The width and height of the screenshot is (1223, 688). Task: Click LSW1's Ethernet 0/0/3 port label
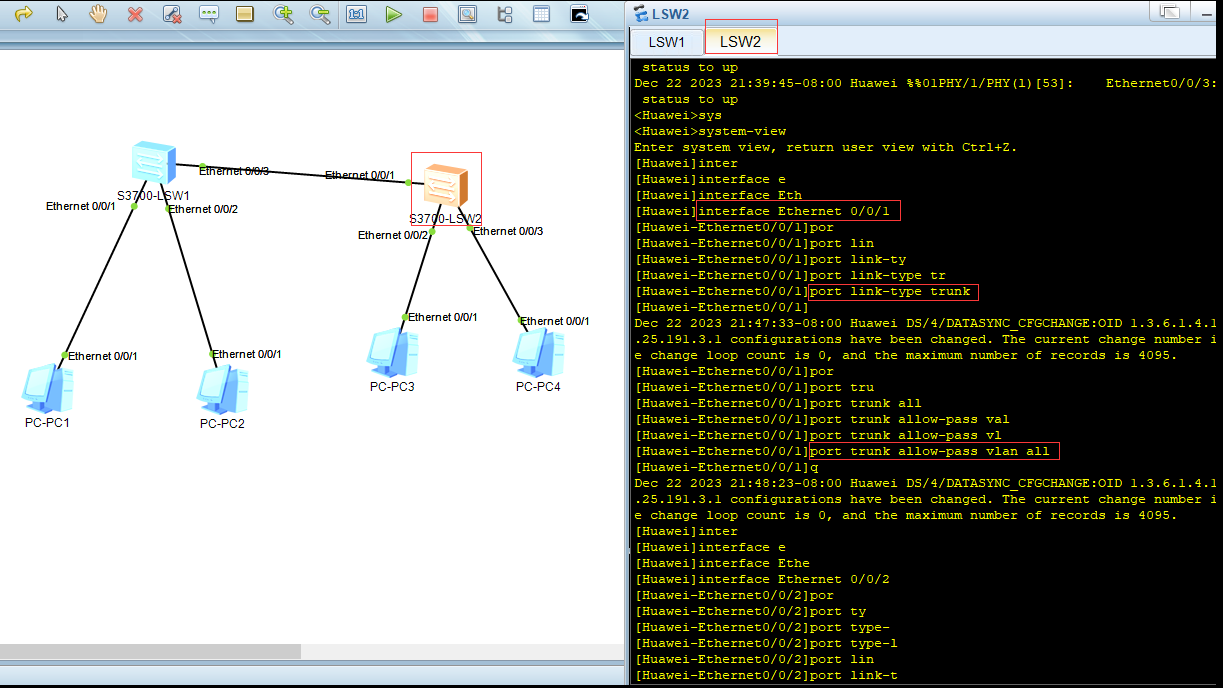[x=234, y=171]
